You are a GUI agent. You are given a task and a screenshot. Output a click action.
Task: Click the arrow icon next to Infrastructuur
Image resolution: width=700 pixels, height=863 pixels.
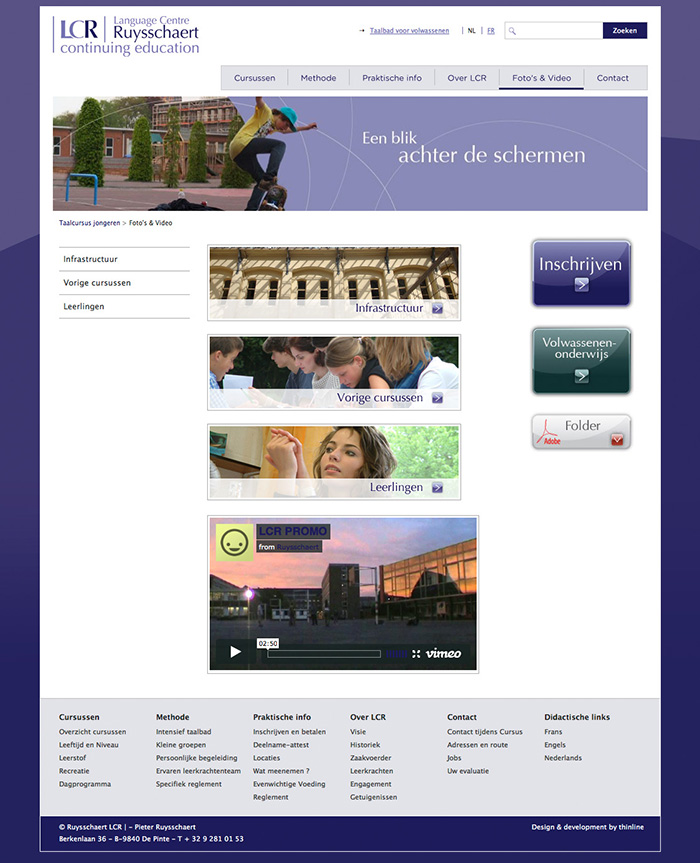point(438,308)
